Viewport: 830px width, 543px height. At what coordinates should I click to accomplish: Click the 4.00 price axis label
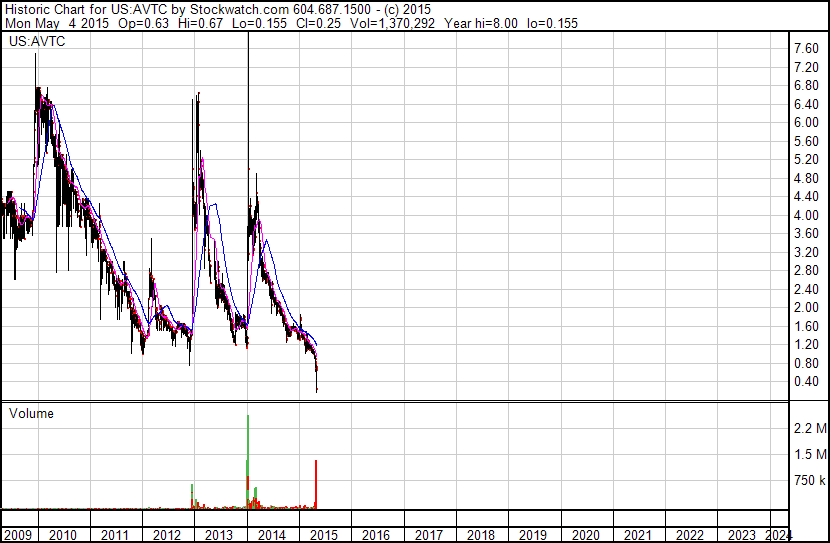(806, 216)
